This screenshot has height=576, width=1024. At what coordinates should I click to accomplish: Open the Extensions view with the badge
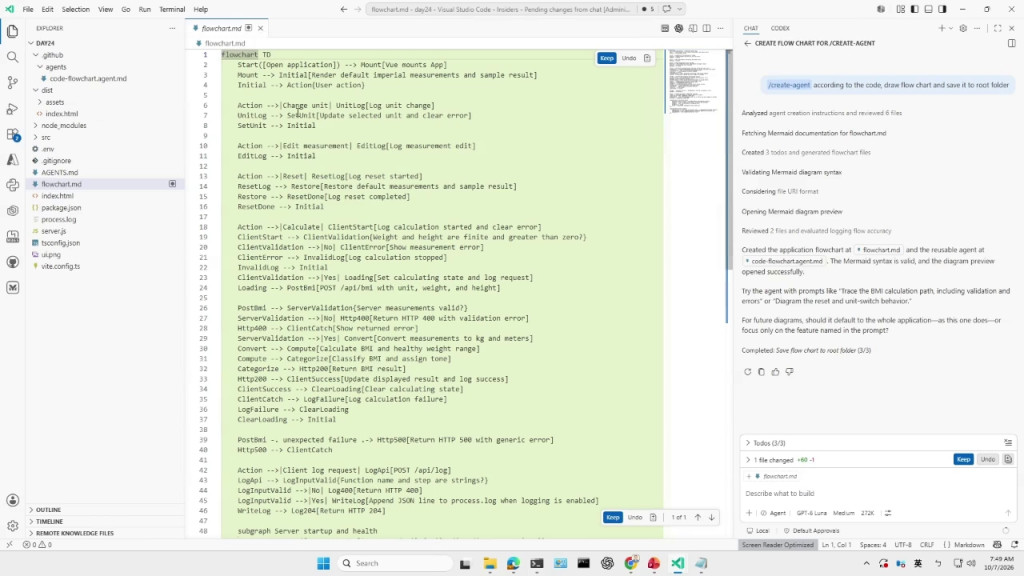(x=12, y=134)
